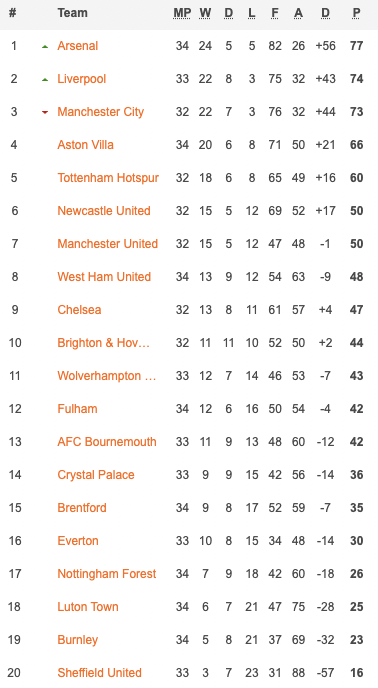Image resolution: width=378 pixels, height=688 pixels.
Task: Click the green up arrow beside Arsenal
Action: (x=45, y=46)
